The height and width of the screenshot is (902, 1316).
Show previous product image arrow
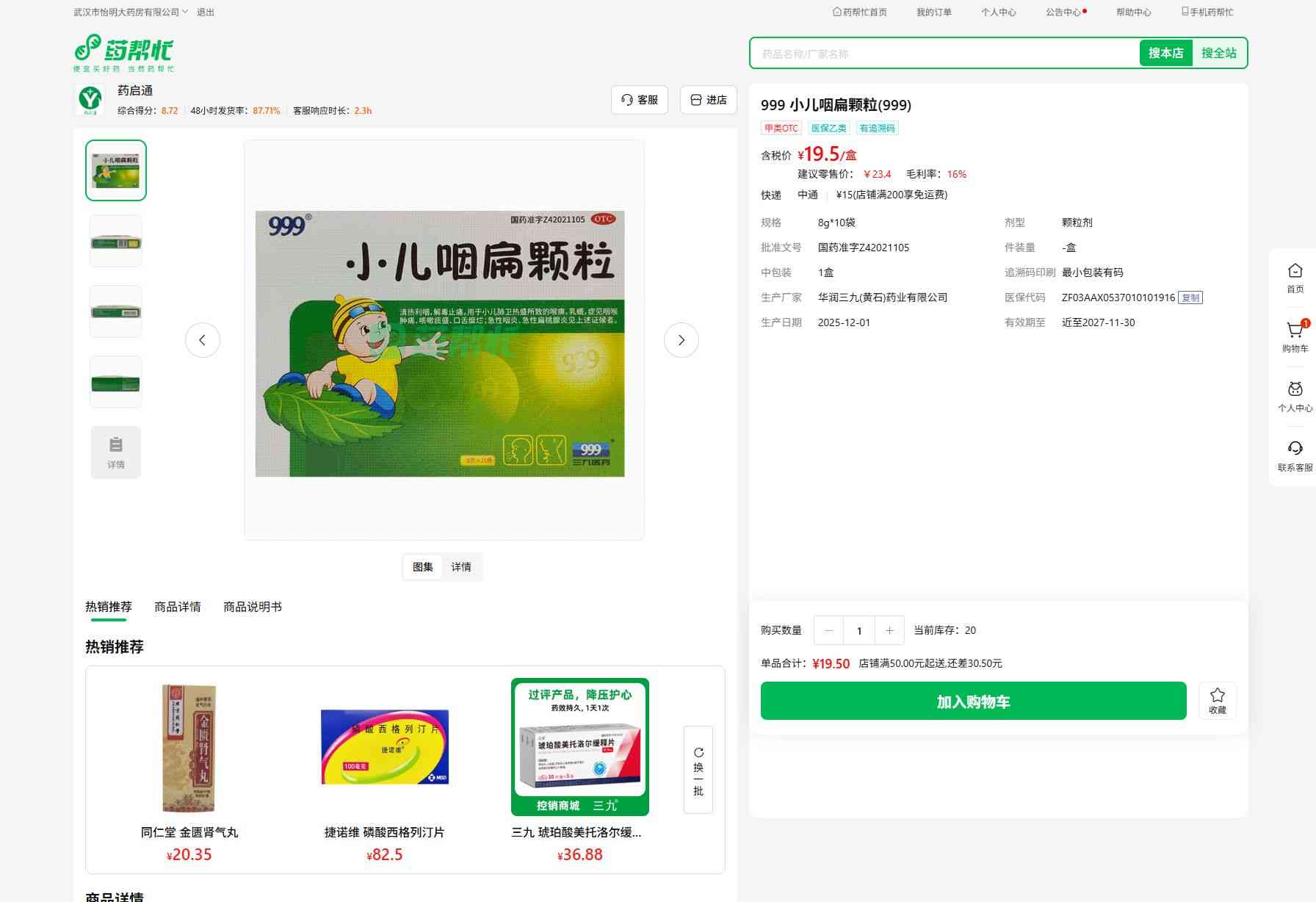[x=203, y=340]
